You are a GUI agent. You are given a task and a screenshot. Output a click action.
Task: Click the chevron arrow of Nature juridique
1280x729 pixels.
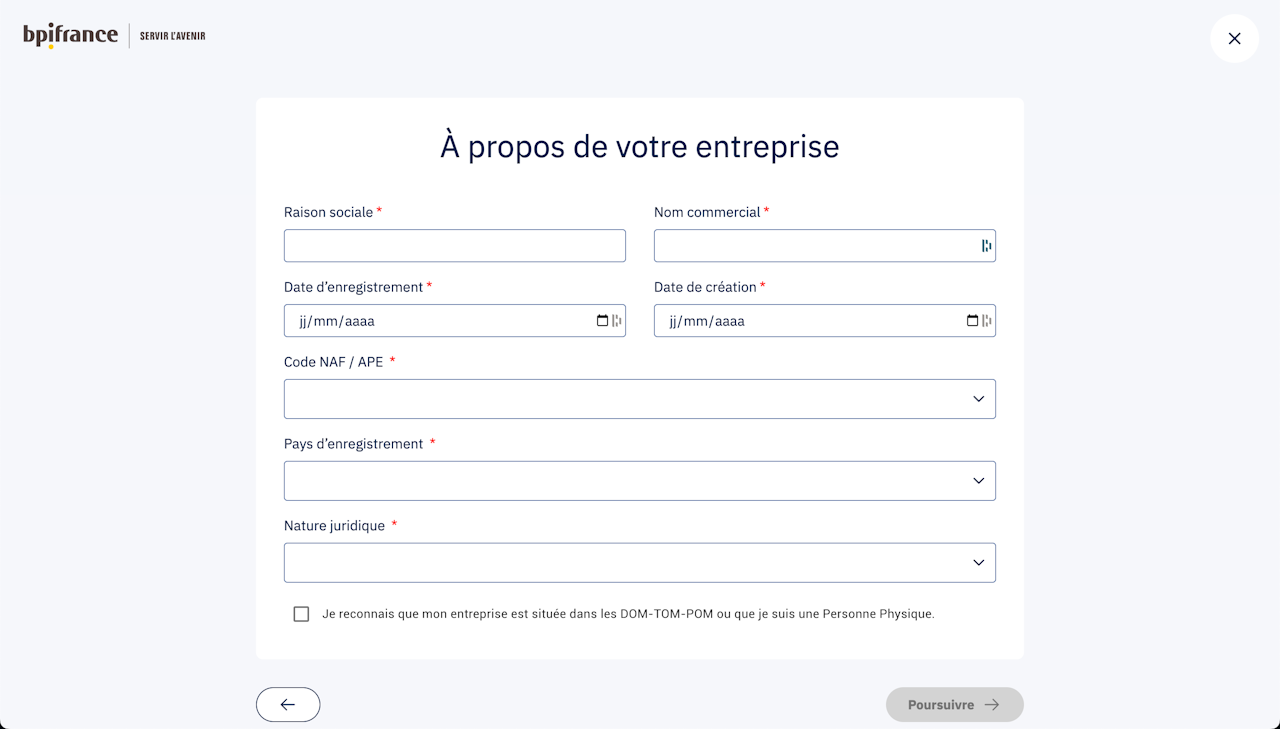(x=979, y=563)
